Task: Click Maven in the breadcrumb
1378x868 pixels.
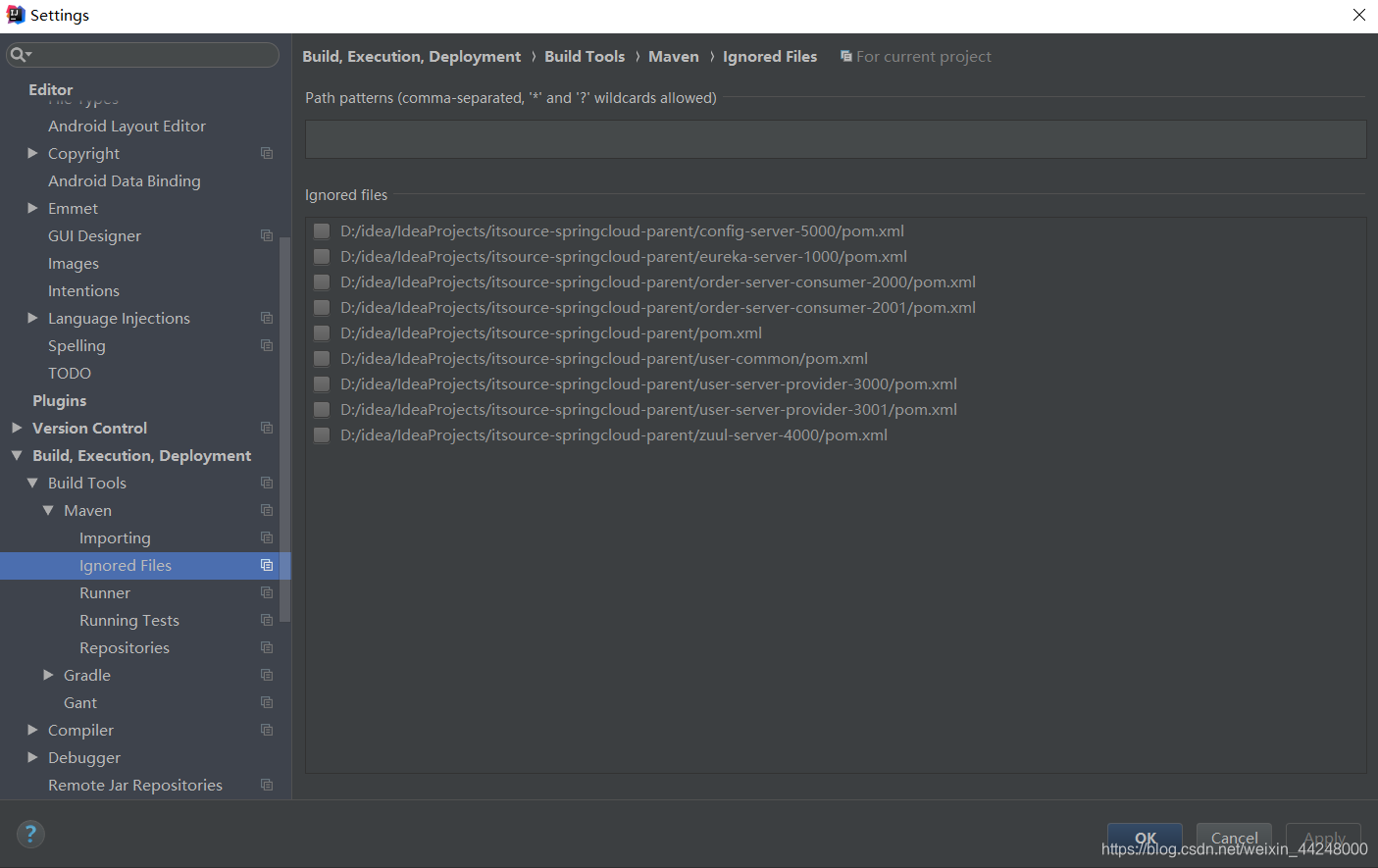Action: [674, 57]
